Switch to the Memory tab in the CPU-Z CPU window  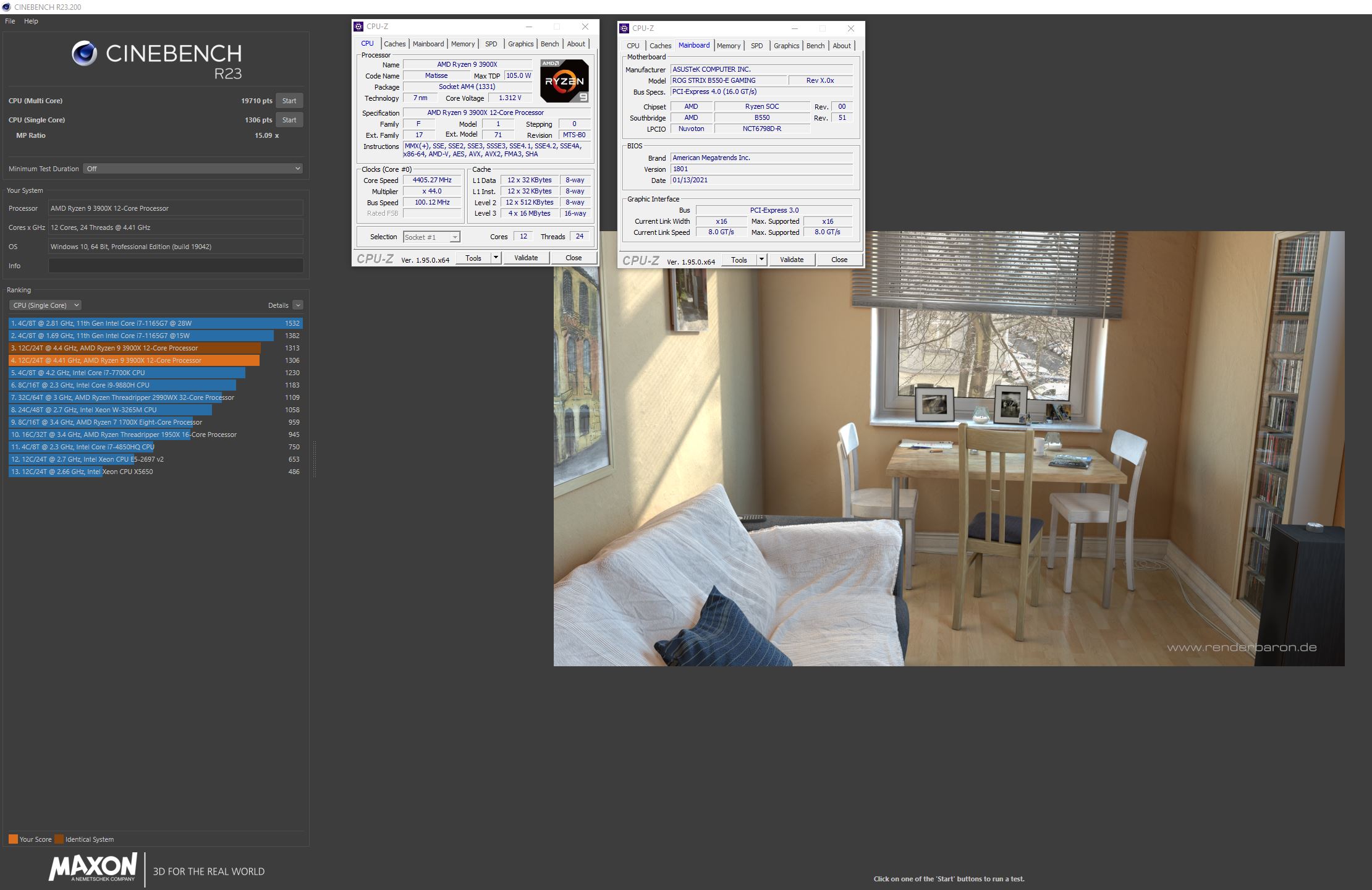[462, 44]
